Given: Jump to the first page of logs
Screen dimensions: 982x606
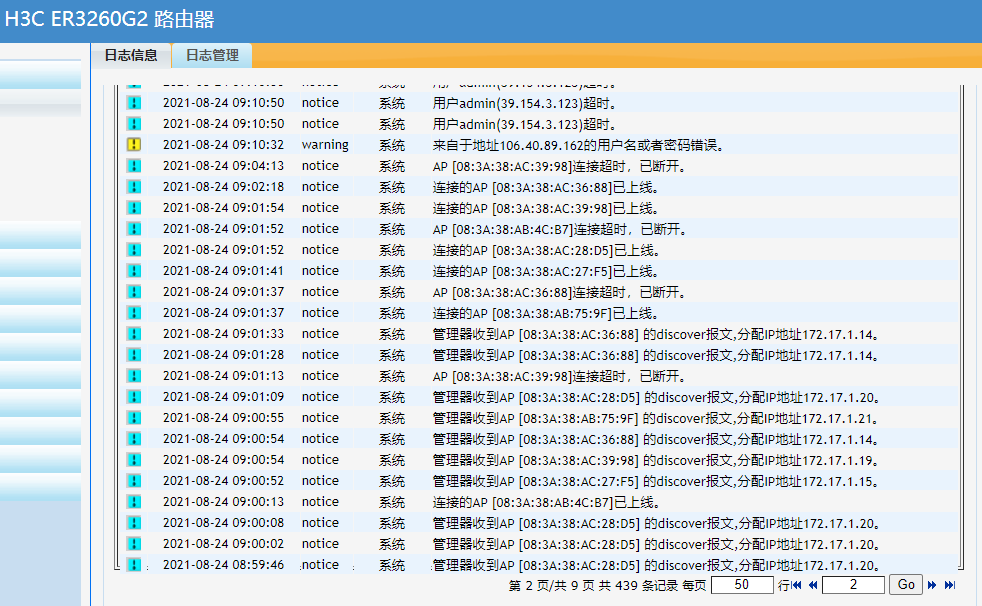Looking at the screenshot, I should coord(797,585).
